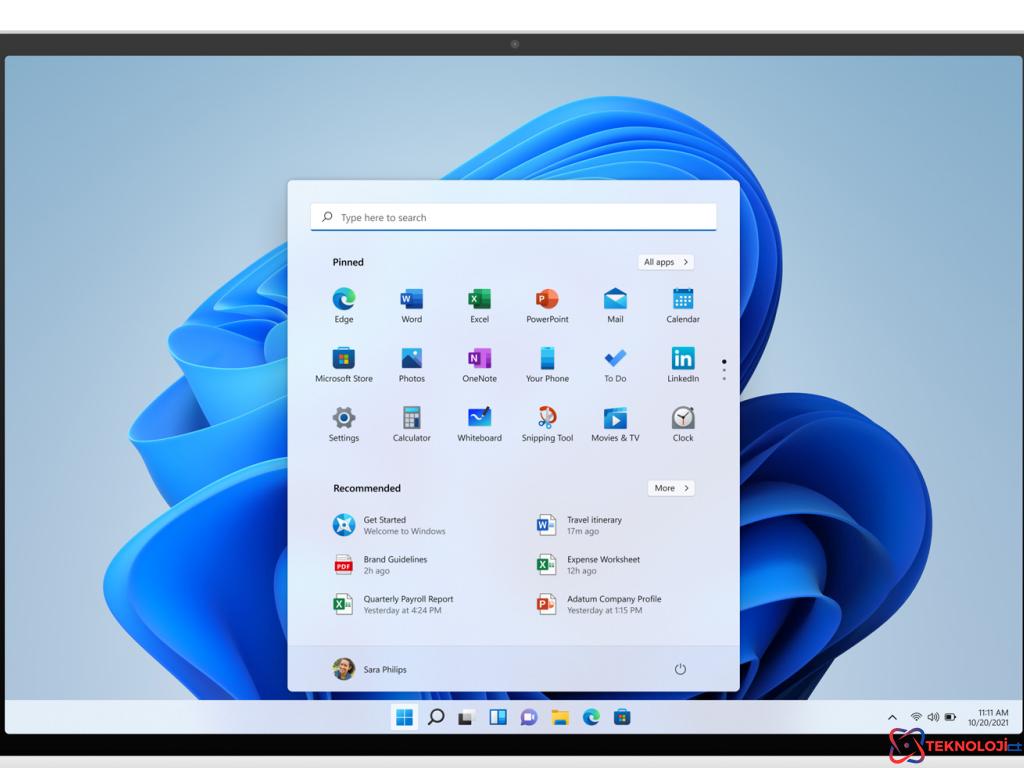The height and width of the screenshot is (768, 1024).
Task: Expand hidden icons in the system tray
Action: [x=891, y=716]
